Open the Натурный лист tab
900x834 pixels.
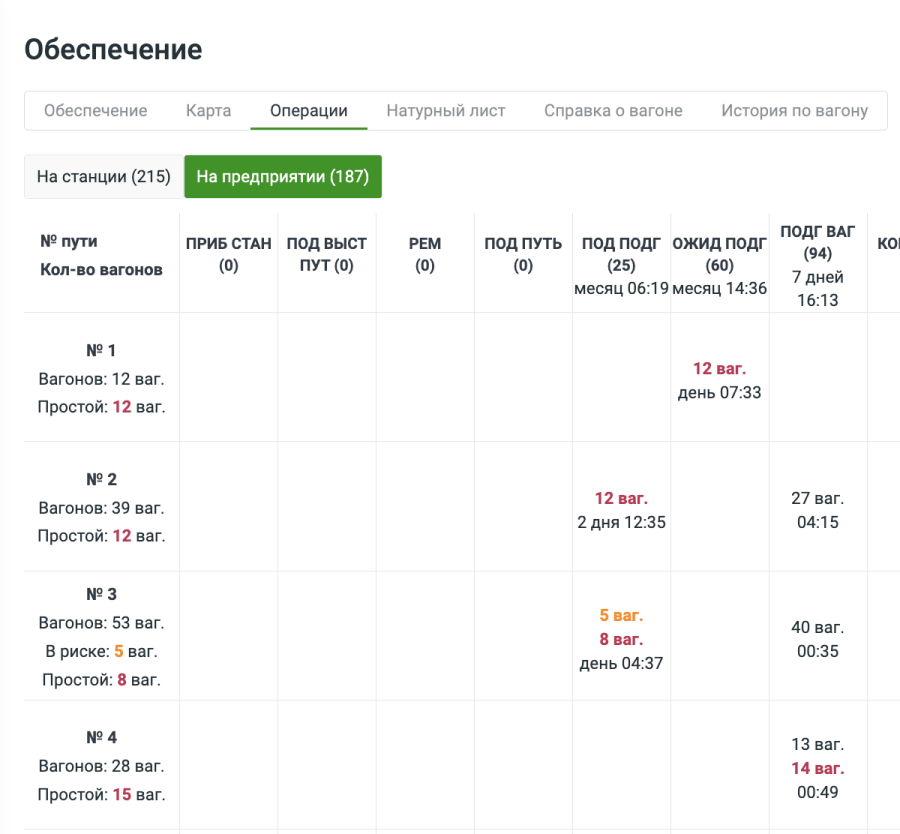[x=446, y=111]
